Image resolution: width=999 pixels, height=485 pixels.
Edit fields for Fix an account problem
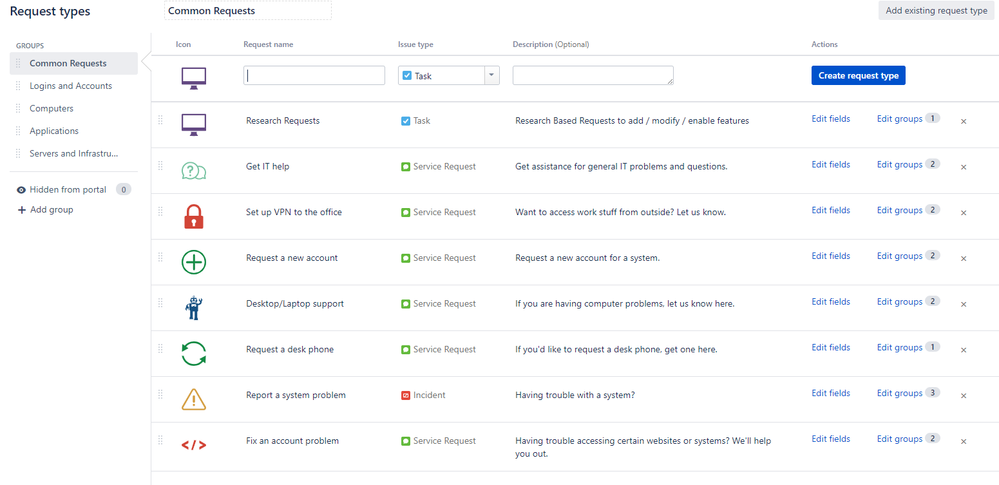[x=831, y=439]
